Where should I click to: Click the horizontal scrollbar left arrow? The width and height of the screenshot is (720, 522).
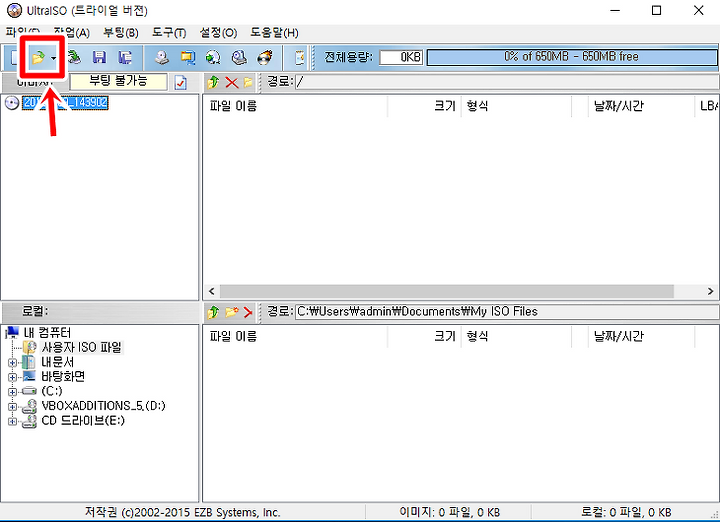211,291
